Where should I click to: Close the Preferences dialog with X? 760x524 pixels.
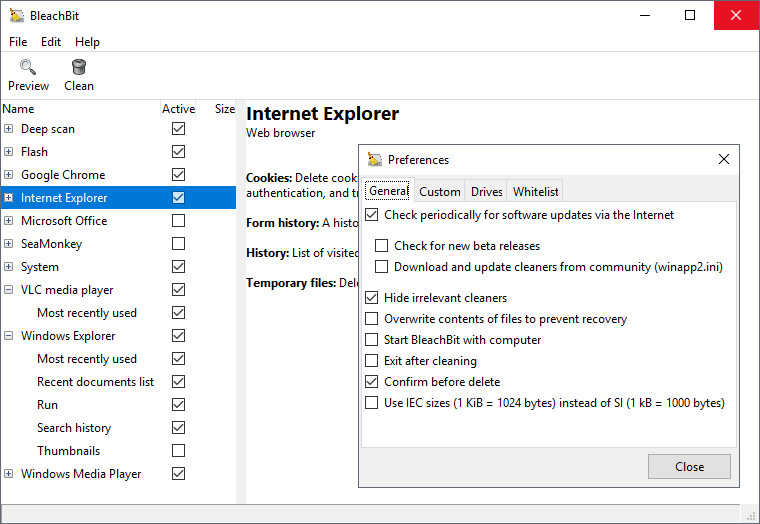(724, 159)
